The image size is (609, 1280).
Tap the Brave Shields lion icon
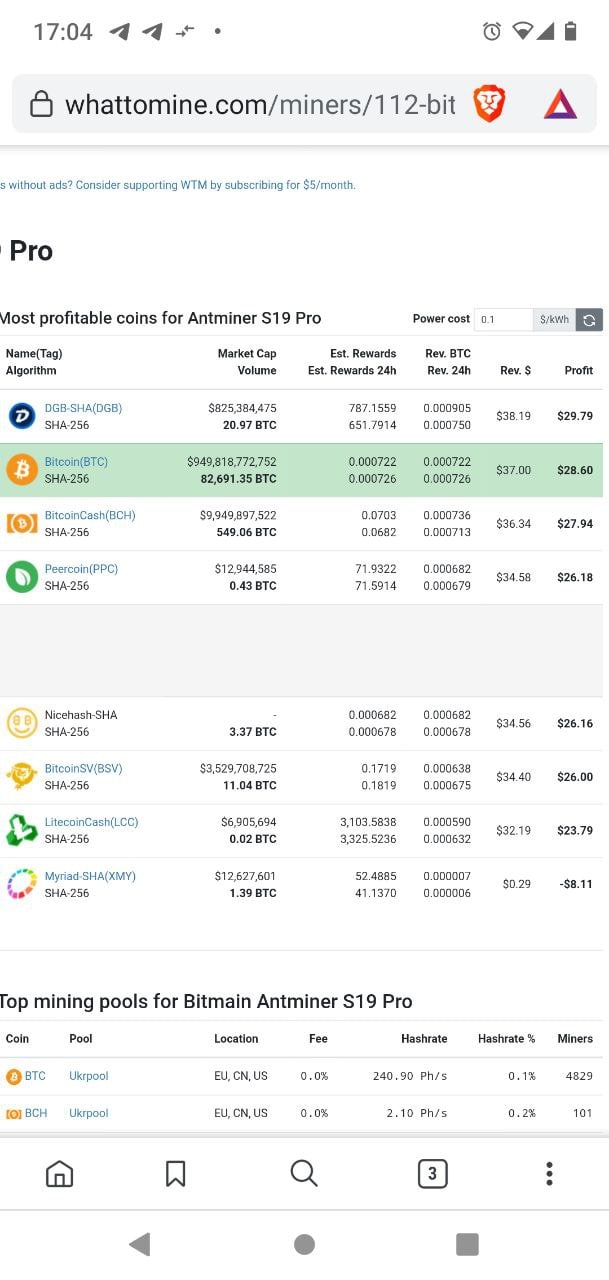click(489, 104)
